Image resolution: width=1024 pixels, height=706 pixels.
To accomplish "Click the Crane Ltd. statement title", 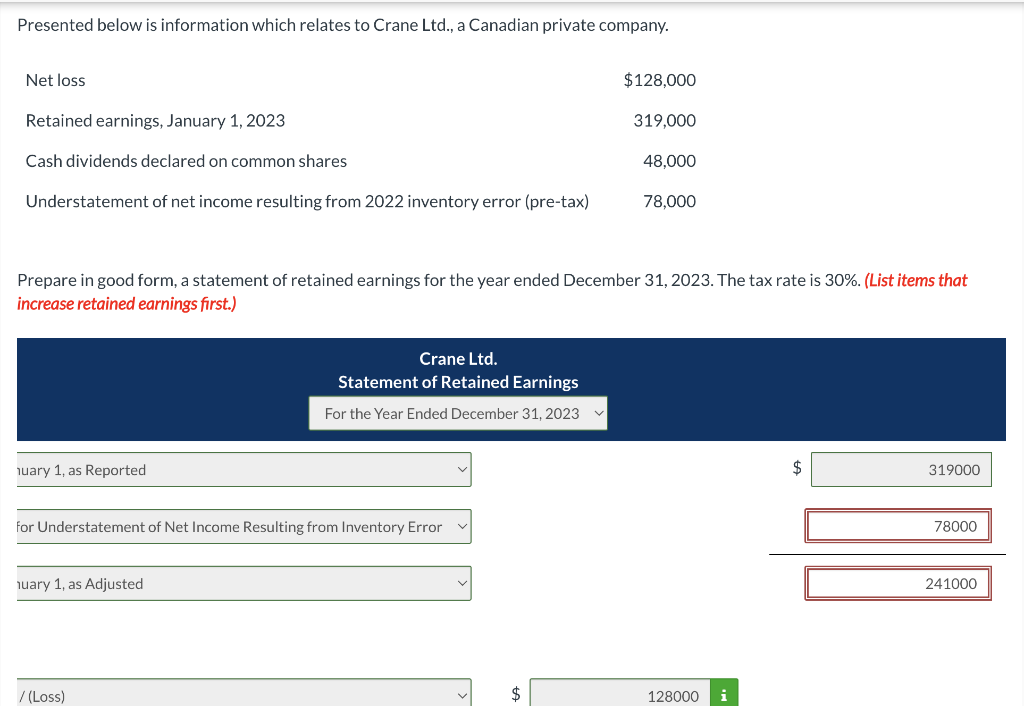I will click(457, 358).
